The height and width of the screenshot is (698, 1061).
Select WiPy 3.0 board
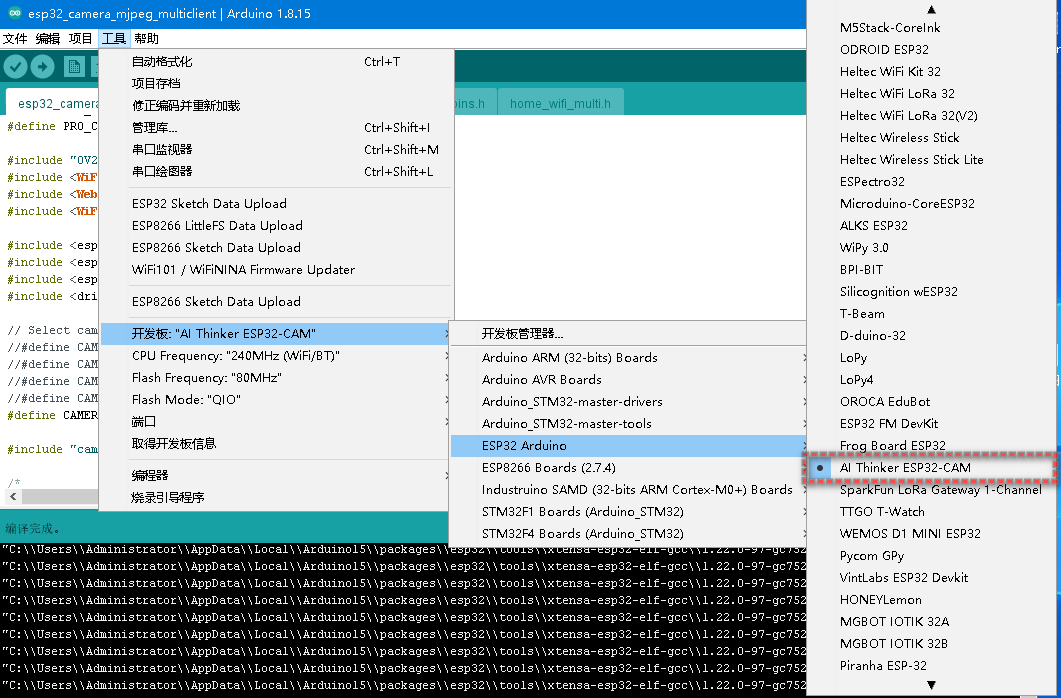pyautogui.click(x=930, y=248)
